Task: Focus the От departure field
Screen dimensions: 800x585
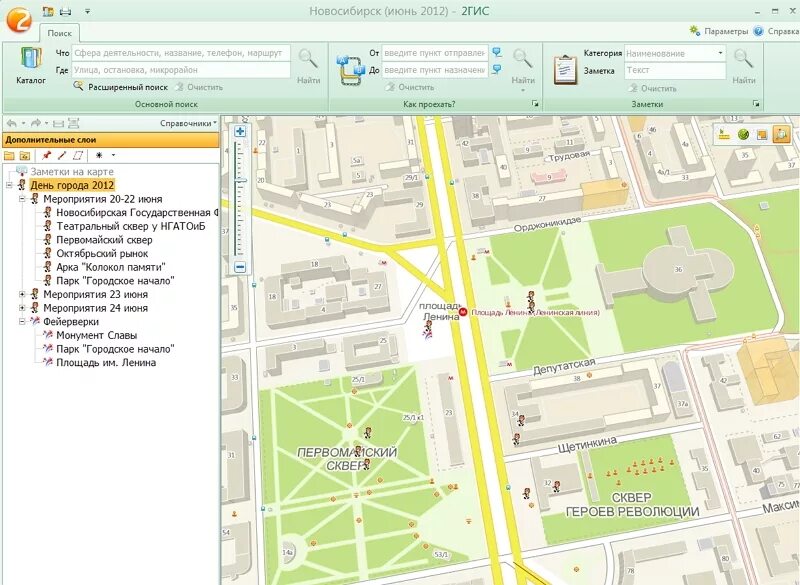Action: click(435, 53)
